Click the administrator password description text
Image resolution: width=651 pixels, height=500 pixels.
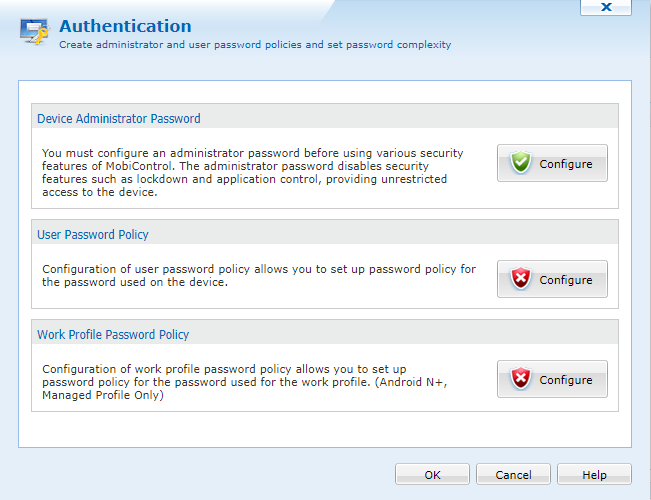(250, 172)
